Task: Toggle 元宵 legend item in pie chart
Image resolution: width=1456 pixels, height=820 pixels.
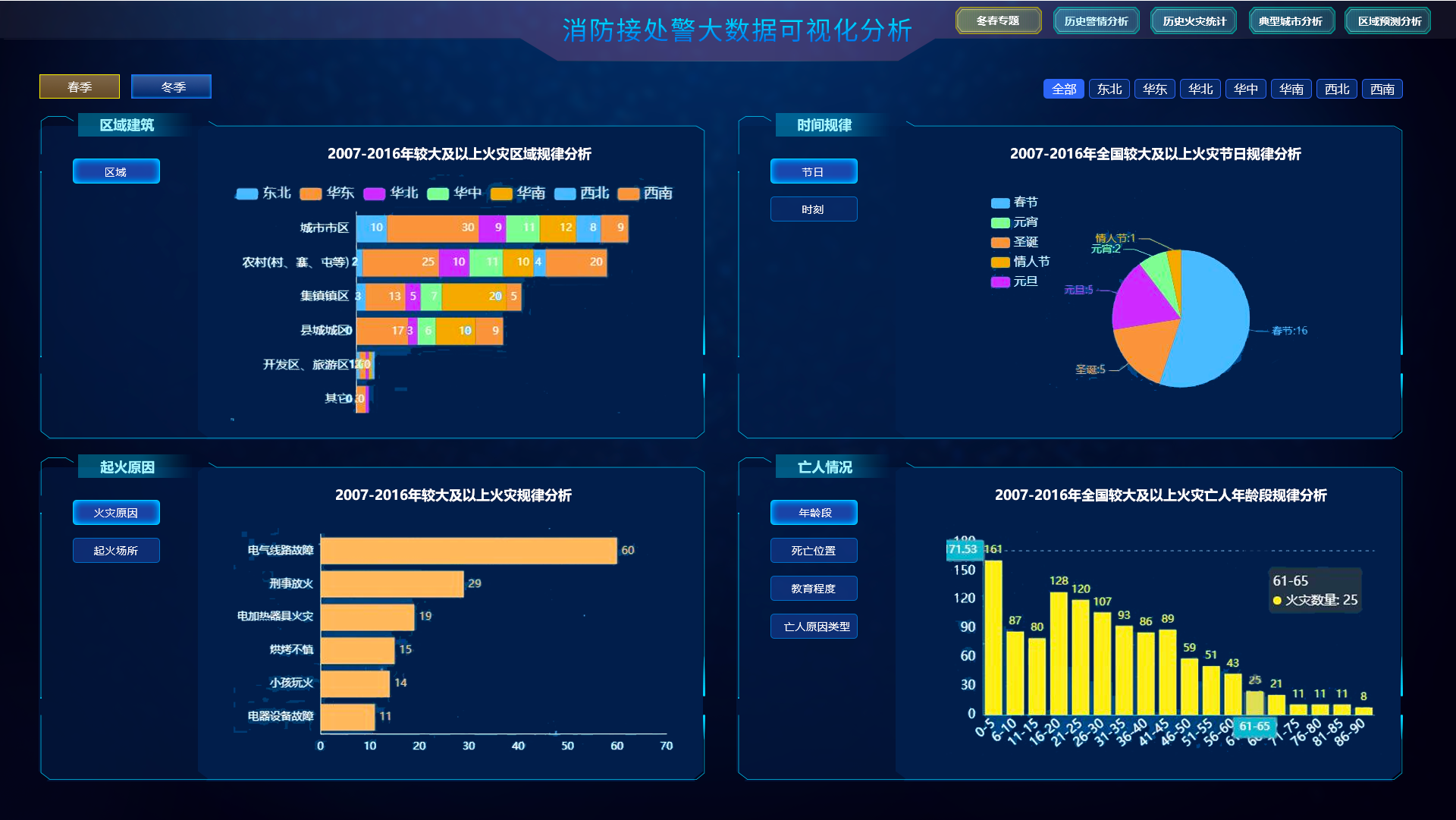Action: (1015, 222)
